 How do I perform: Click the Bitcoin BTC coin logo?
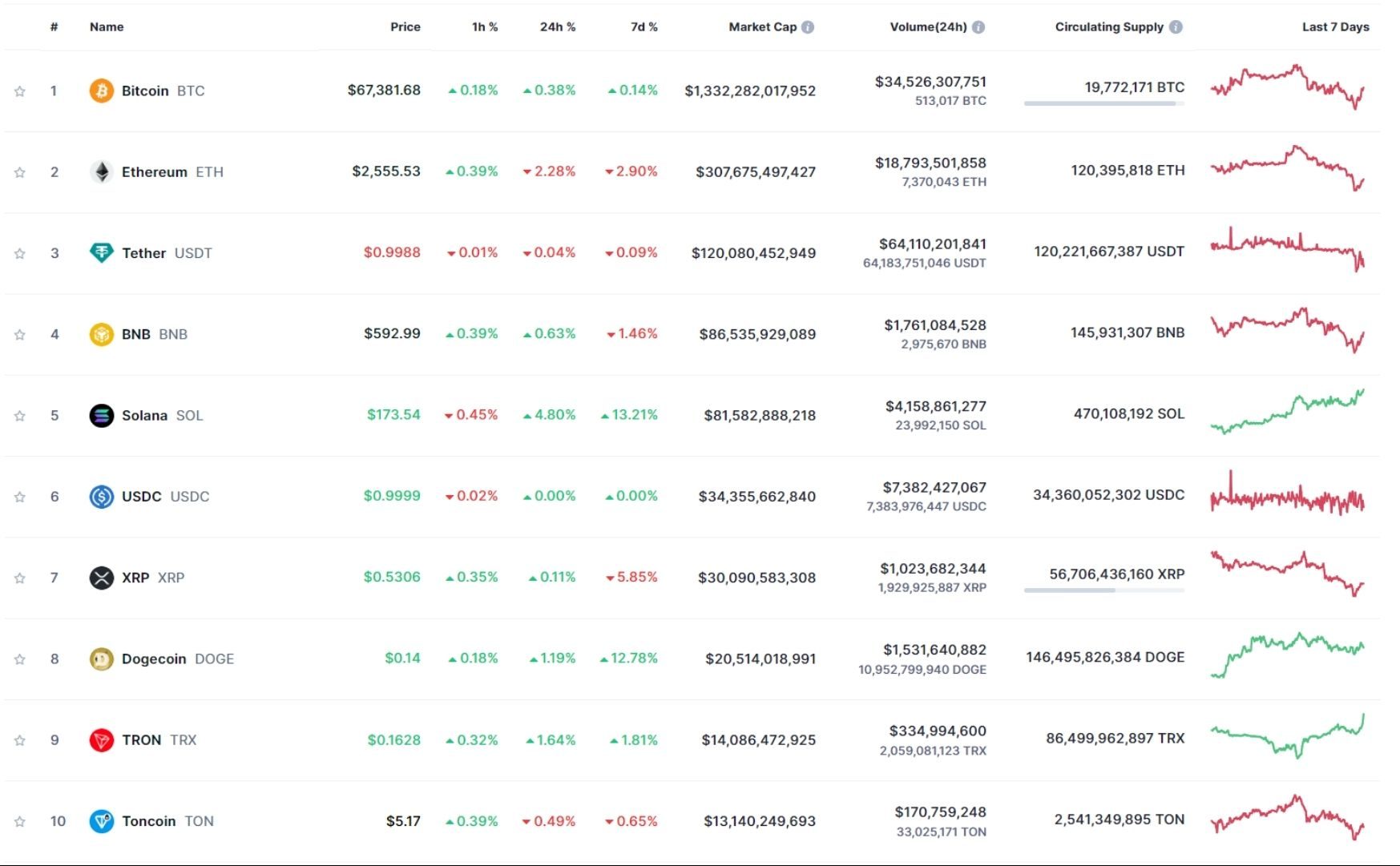coord(100,91)
